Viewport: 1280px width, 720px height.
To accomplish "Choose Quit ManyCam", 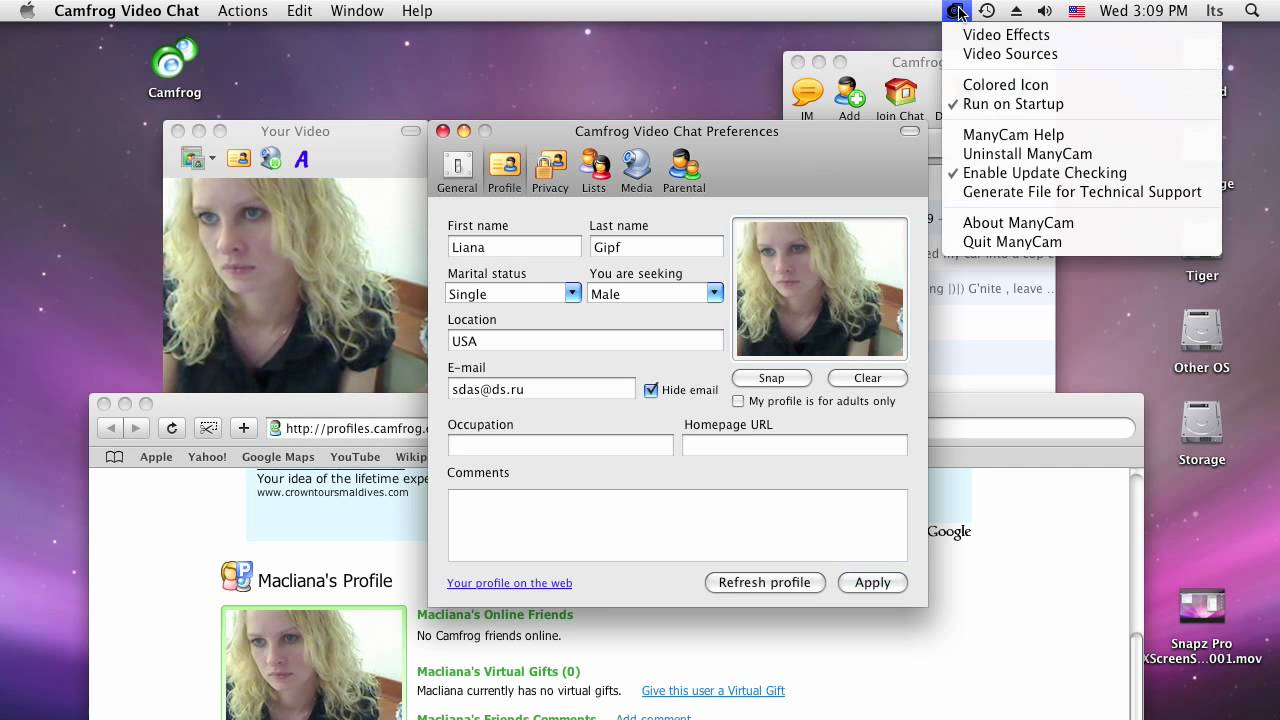I will [1012, 242].
